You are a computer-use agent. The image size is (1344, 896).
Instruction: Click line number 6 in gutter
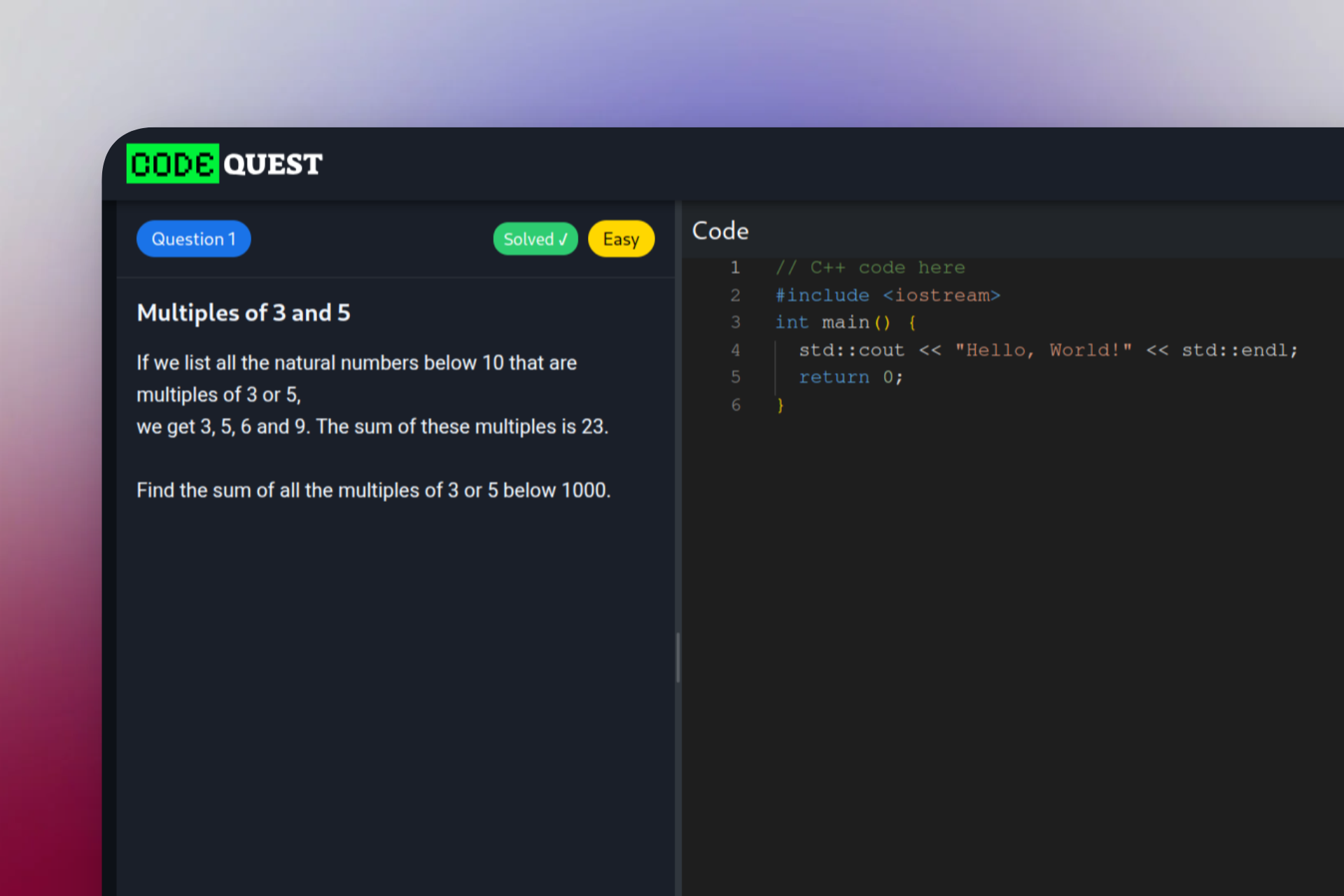(x=735, y=405)
